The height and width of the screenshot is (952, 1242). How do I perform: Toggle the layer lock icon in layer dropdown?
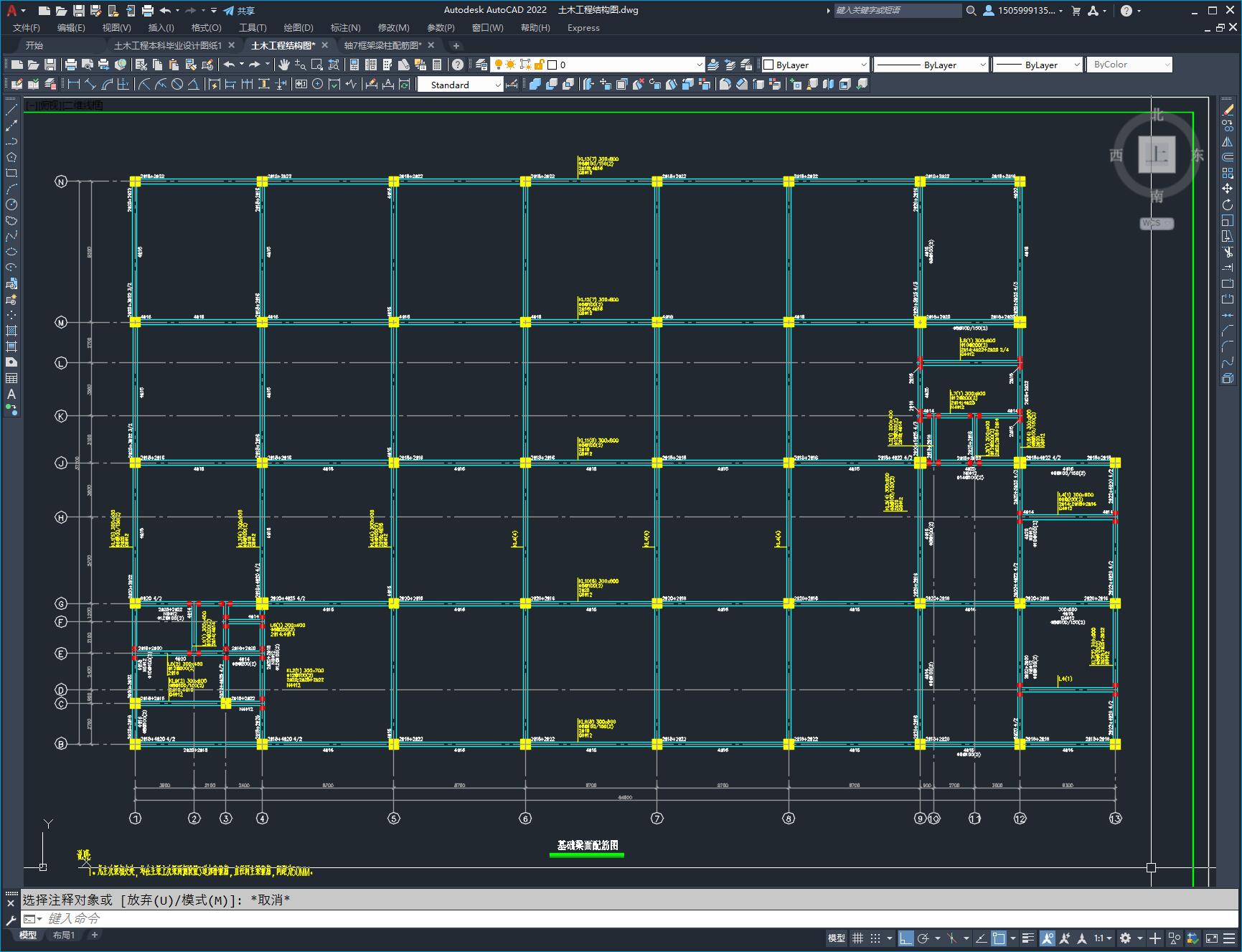tap(539, 65)
